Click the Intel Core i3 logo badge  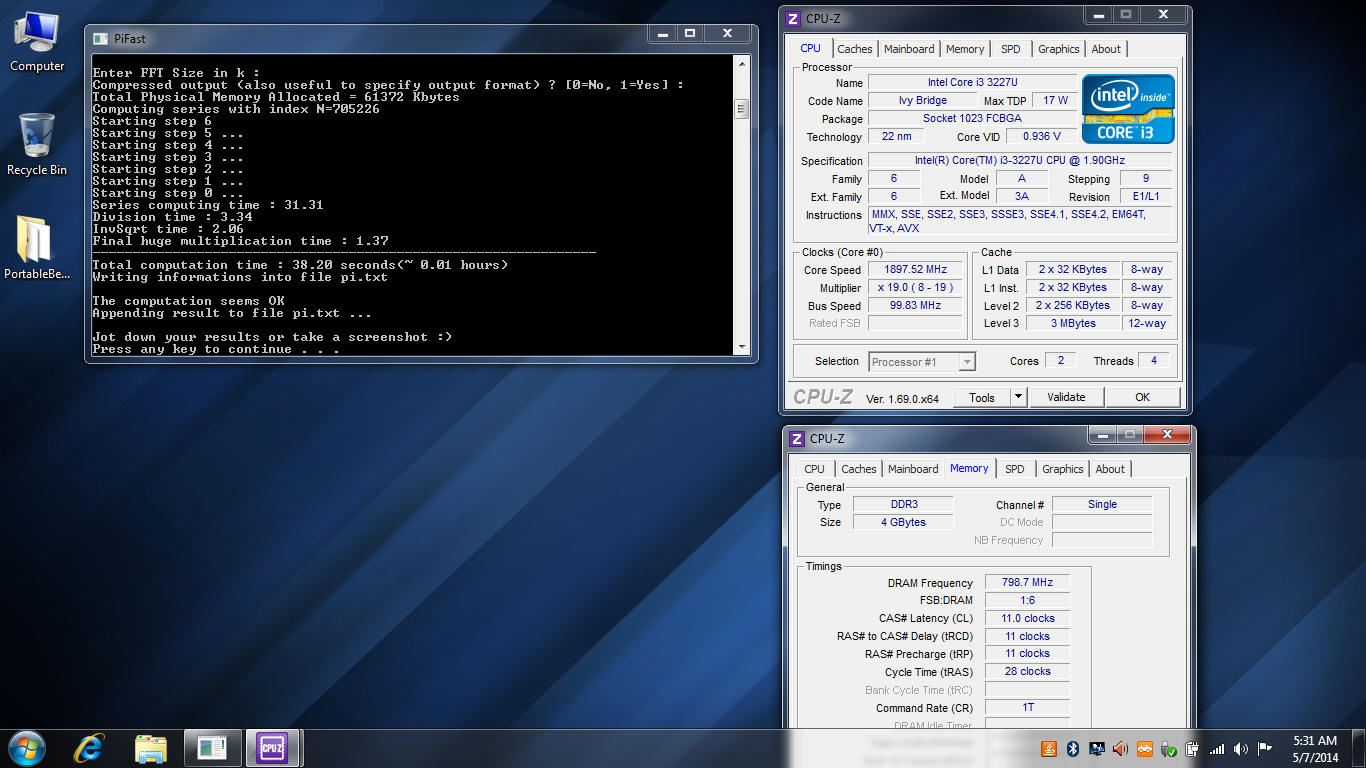[x=1129, y=109]
